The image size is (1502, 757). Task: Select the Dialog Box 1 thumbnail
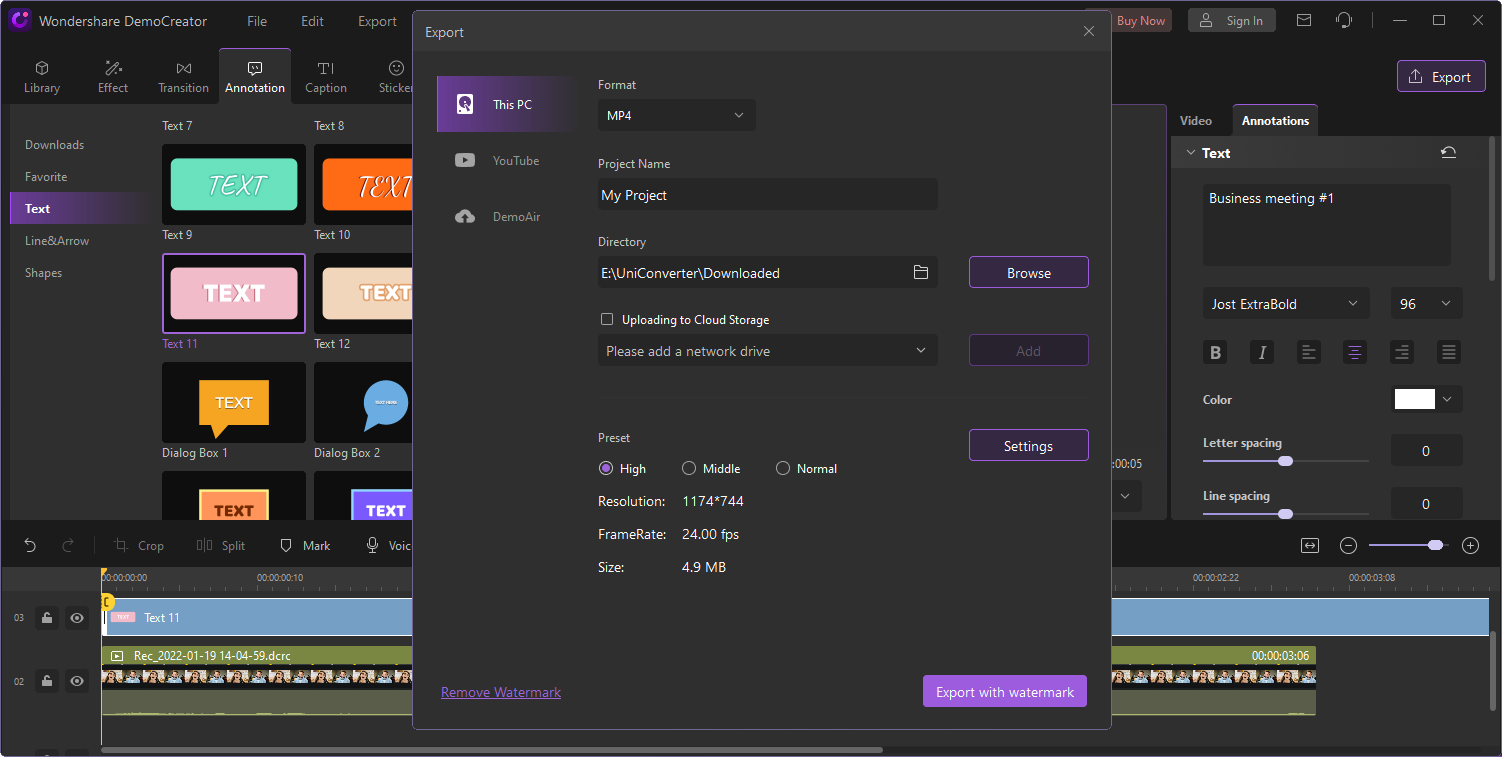[x=234, y=402]
